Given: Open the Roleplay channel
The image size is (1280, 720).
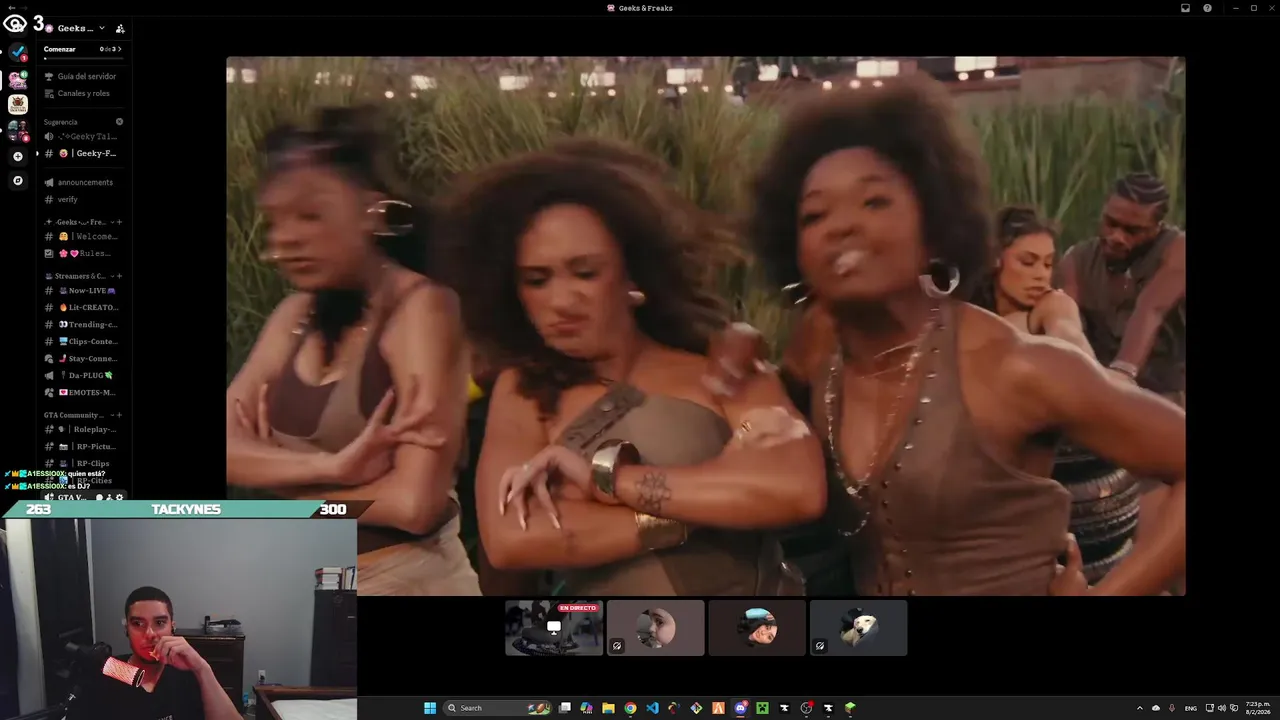Looking at the screenshot, I should pyautogui.click(x=82, y=429).
